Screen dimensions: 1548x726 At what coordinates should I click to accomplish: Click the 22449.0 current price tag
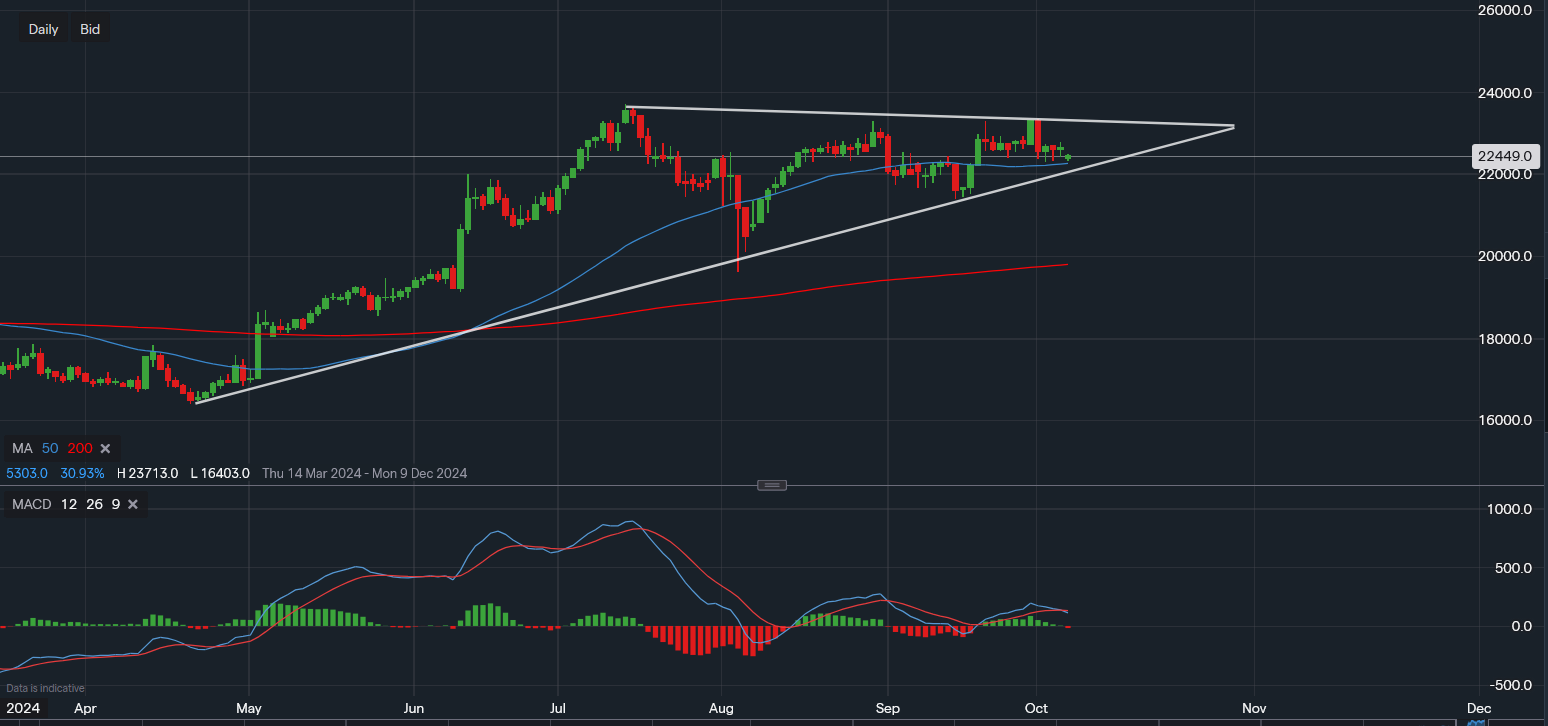coord(1504,156)
